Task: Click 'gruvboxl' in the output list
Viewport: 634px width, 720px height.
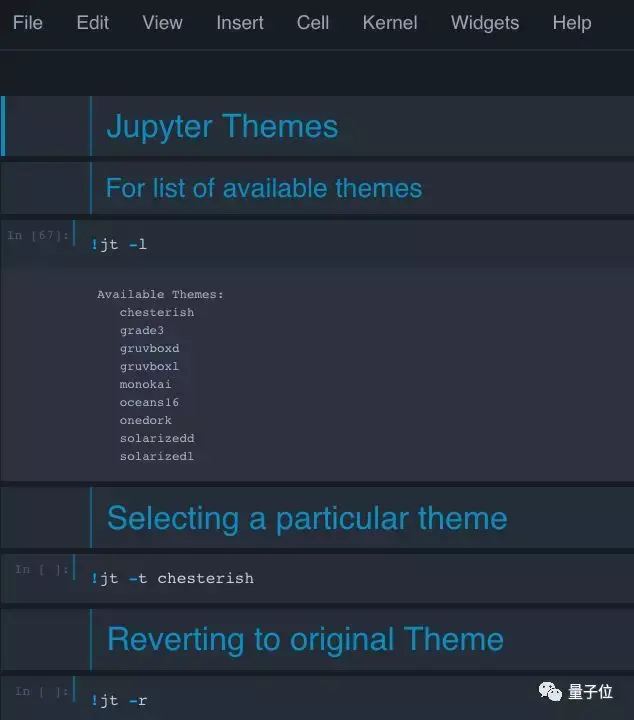Action: click(x=149, y=366)
